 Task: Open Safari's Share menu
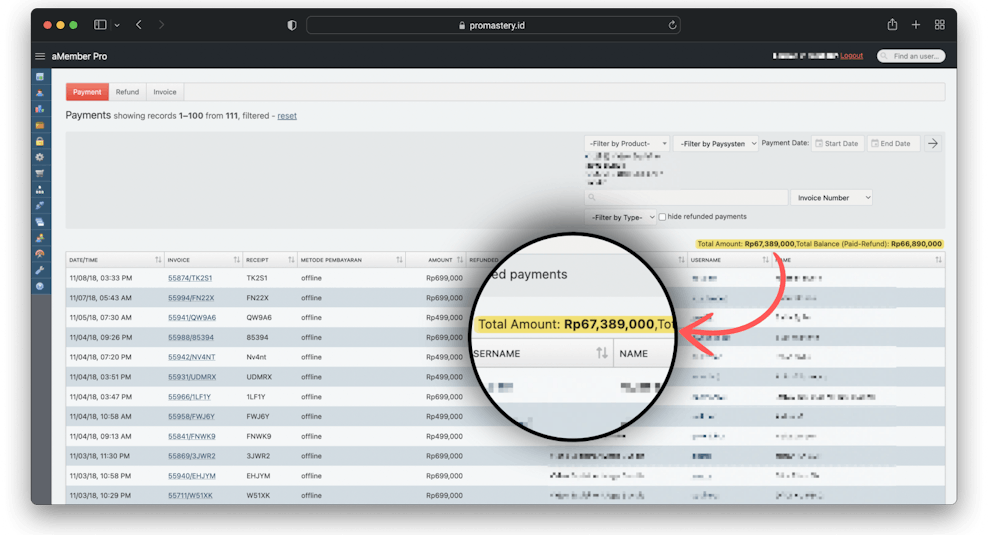tap(892, 25)
